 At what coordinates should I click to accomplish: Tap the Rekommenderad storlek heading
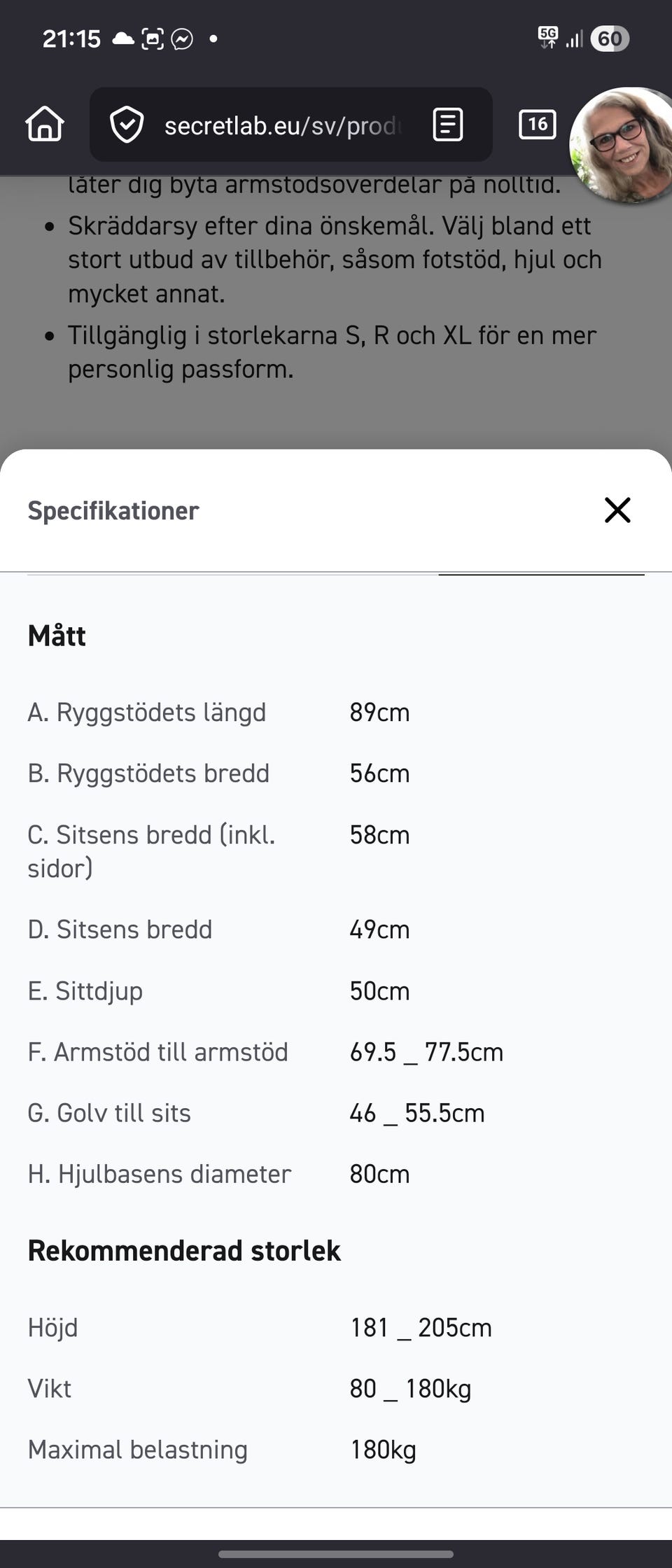point(184,1250)
